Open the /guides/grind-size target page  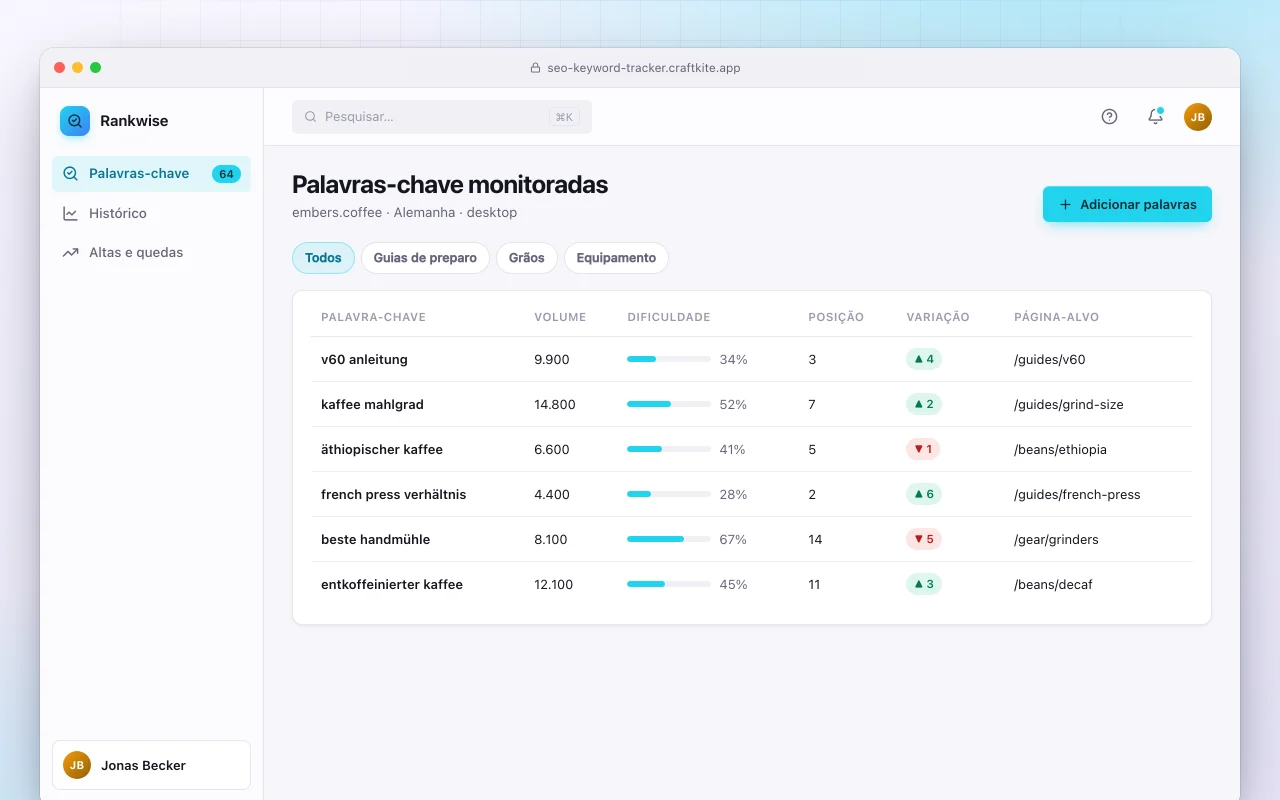pyautogui.click(x=1069, y=404)
